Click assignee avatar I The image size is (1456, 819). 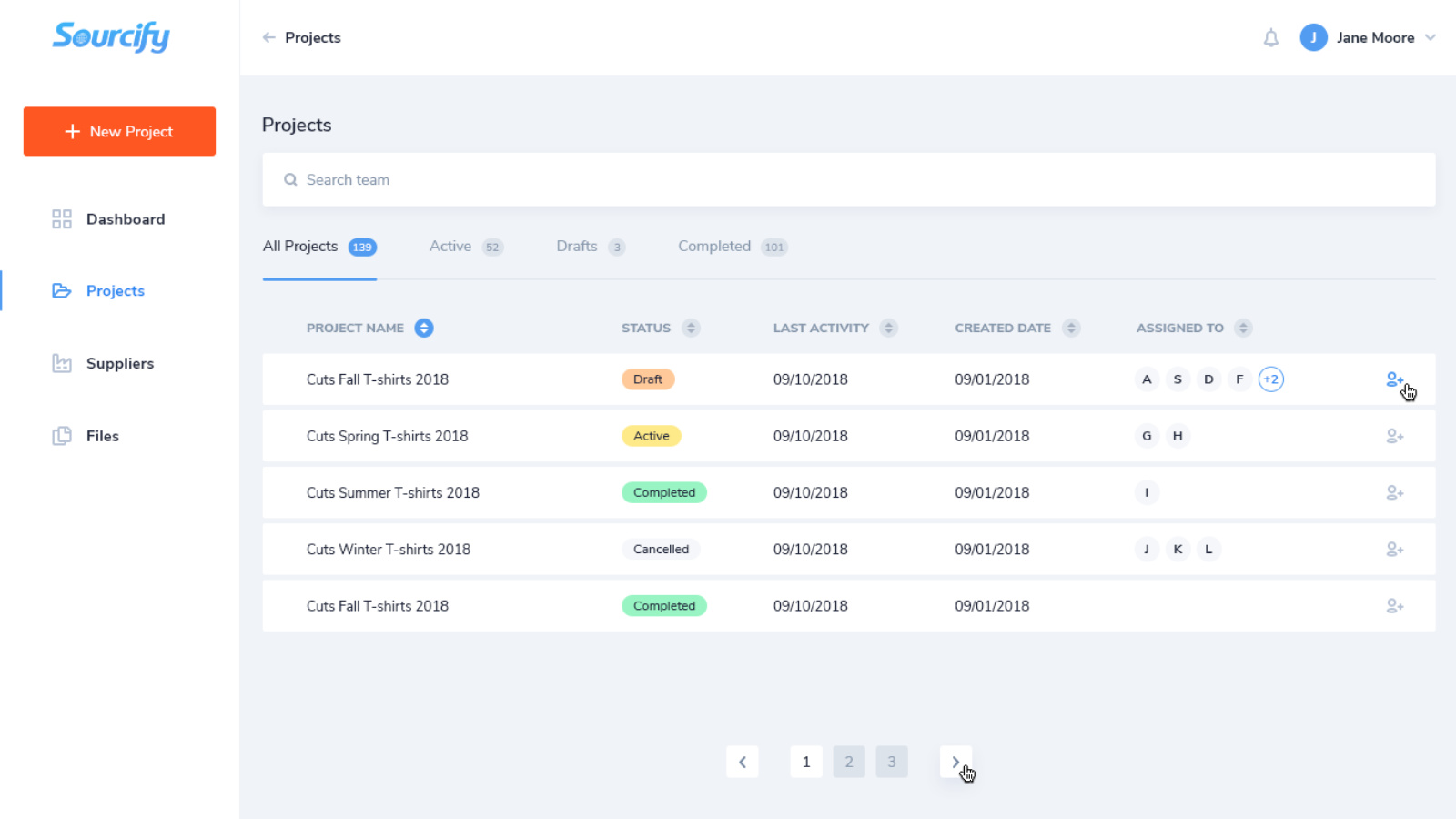1147,492
